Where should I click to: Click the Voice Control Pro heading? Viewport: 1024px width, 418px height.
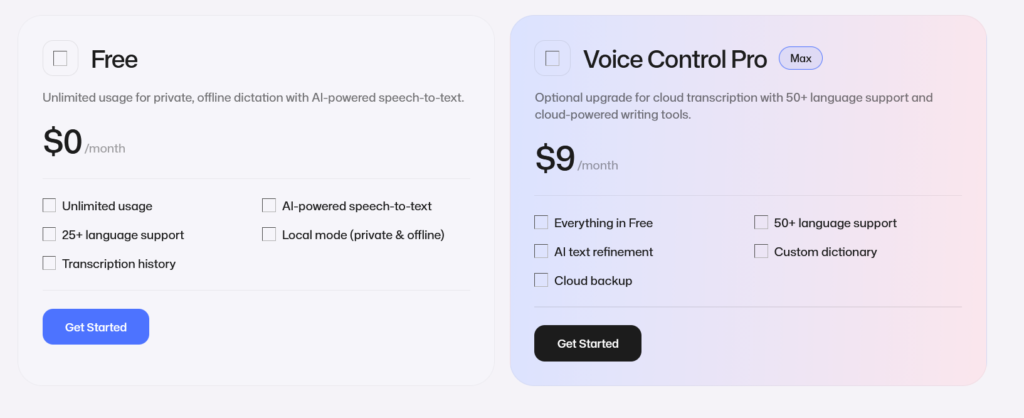point(675,59)
